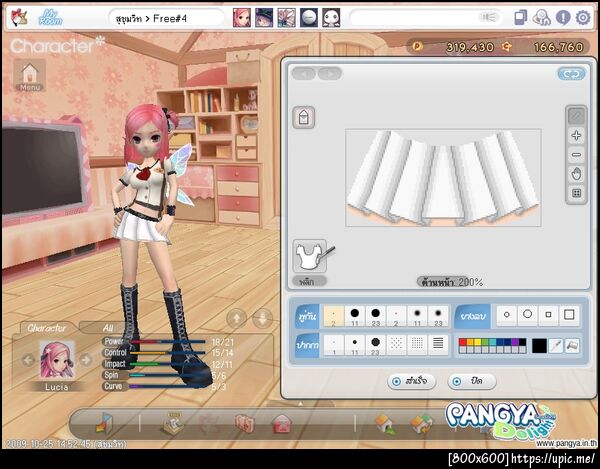Open the friends icon in top bar
600x469 pixels.
point(541,18)
